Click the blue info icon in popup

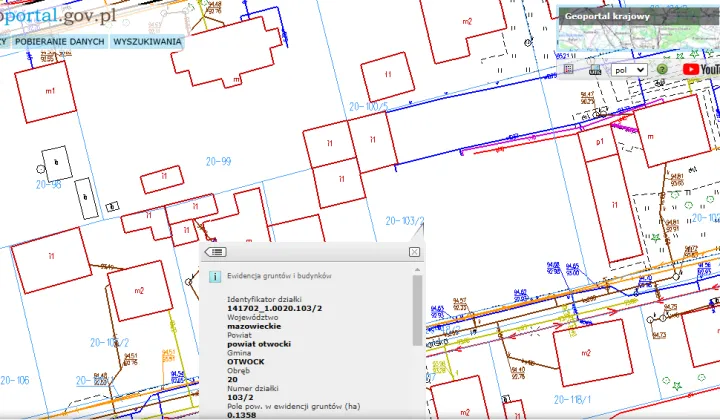pos(215,276)
